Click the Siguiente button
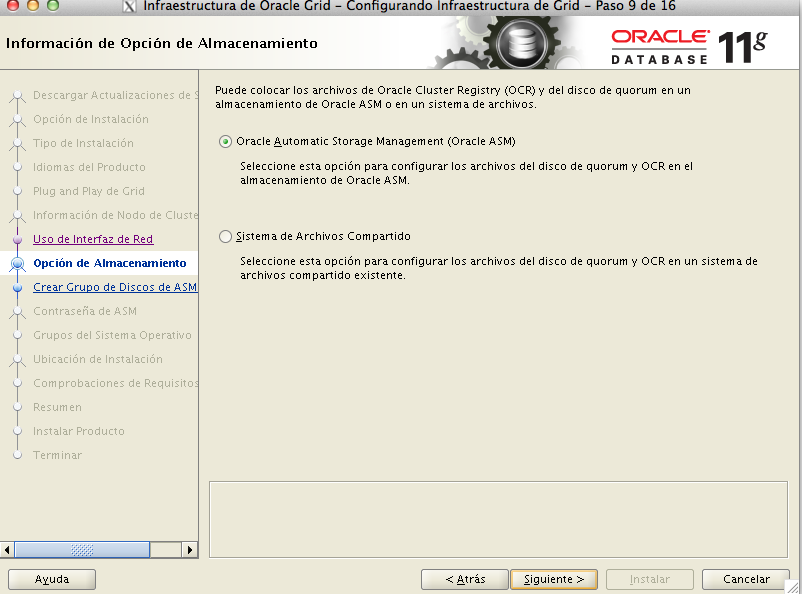 pos(553,579)
